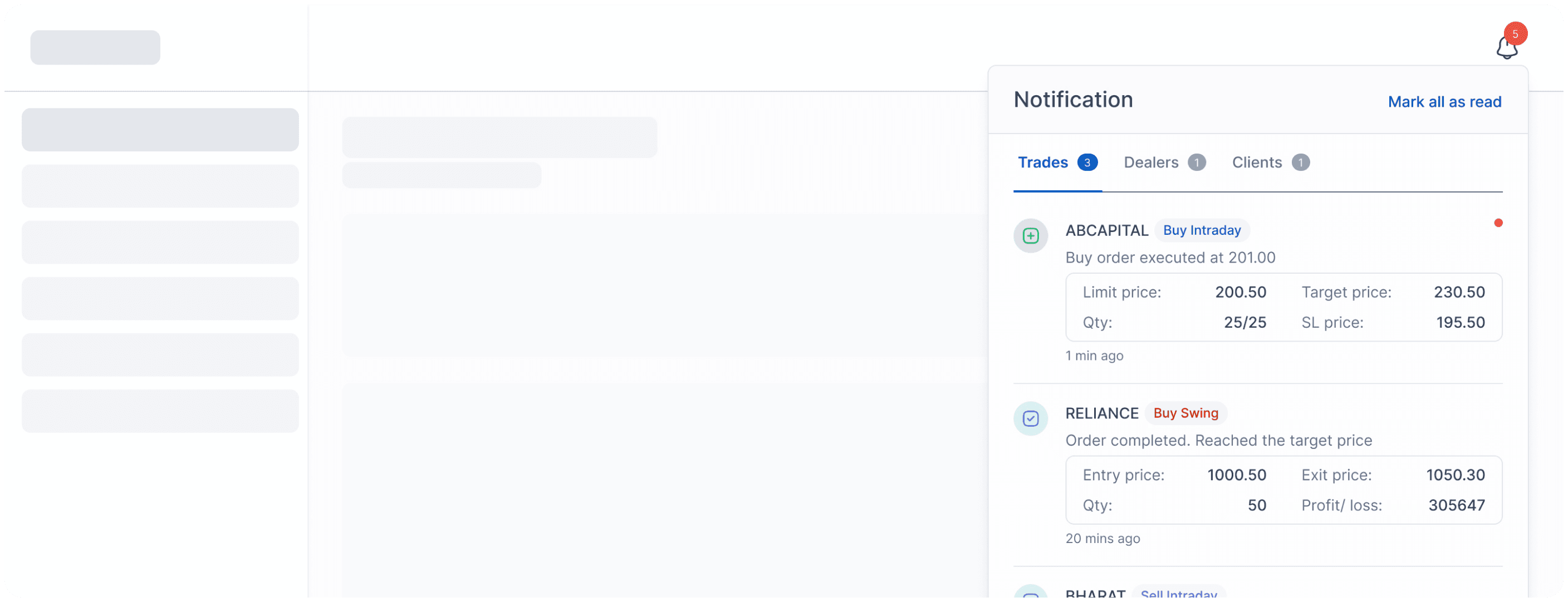
Task: Click the red badge showing 5 notifications
Action: pos(1515,34)
